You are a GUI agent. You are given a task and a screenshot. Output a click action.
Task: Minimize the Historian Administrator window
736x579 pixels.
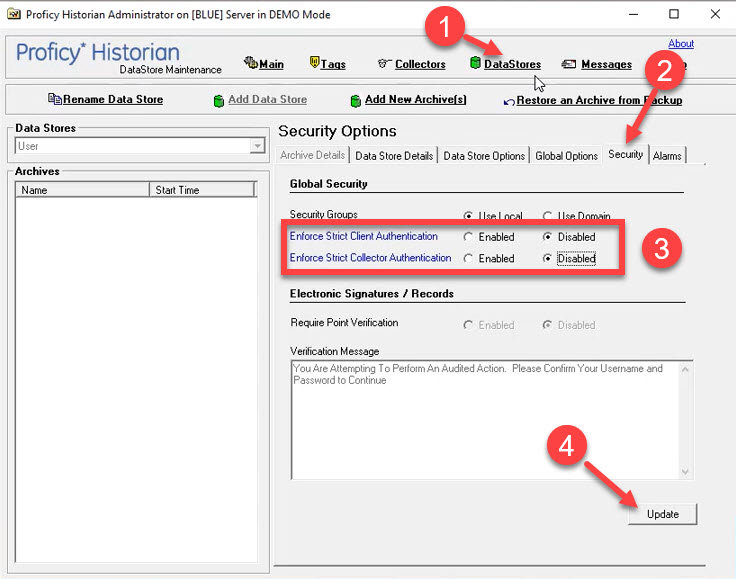tap(633, 14)
